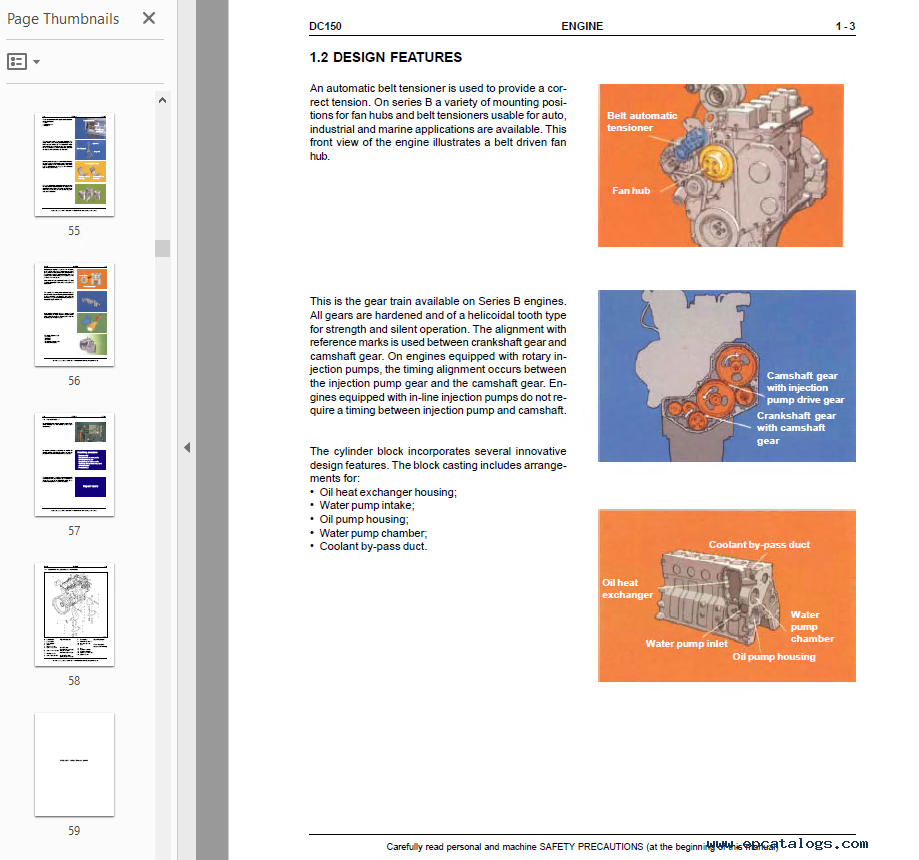This screenshot has height=860, width=919.
Task: Click the 1.2 DESIGN FEATURES heading
Action: pyautogui.click(x=386, y=57)
